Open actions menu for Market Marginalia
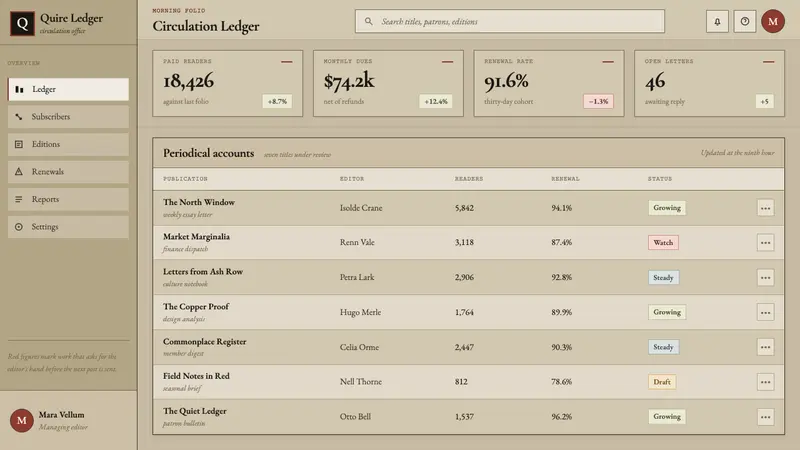The width and height of the screenshot is (800, 450). [x=765, y=243]
